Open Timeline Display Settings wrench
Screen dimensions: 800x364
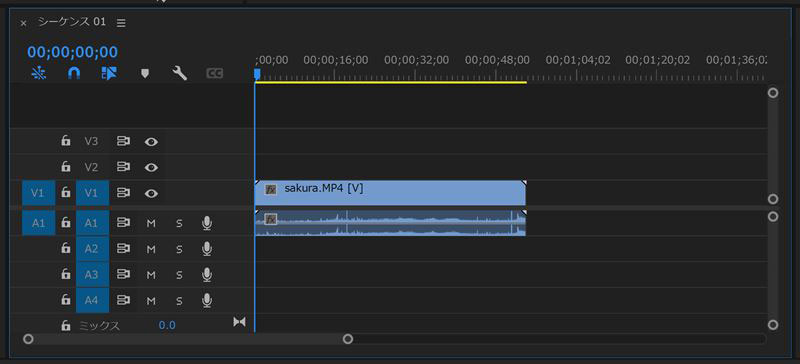click(x=180, y=74)
